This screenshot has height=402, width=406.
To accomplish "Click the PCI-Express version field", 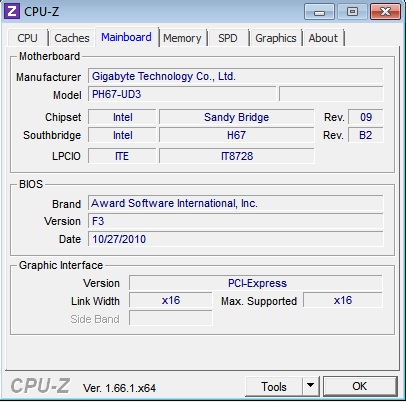I will [x=256, y=283].
